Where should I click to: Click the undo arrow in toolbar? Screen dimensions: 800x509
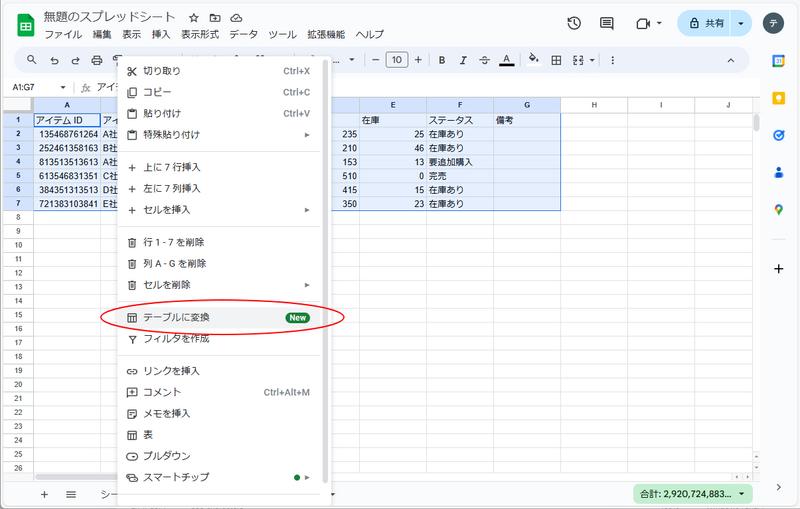click(54, 60)
